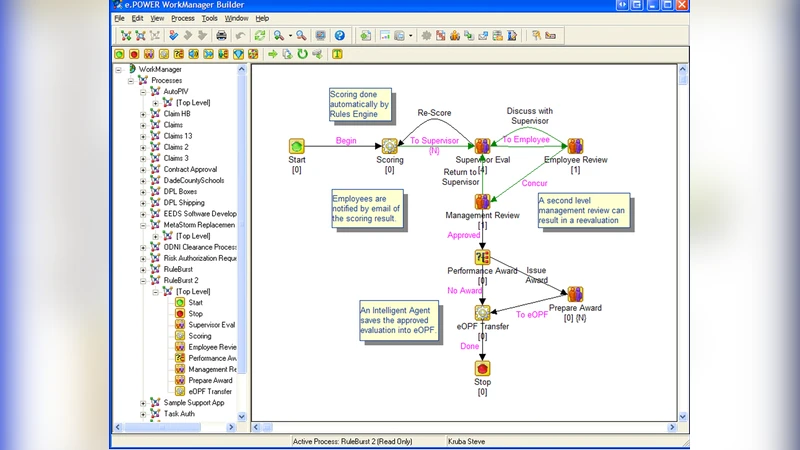
Task: Select the Stop node on the diagram
Action: click(482, 368)
